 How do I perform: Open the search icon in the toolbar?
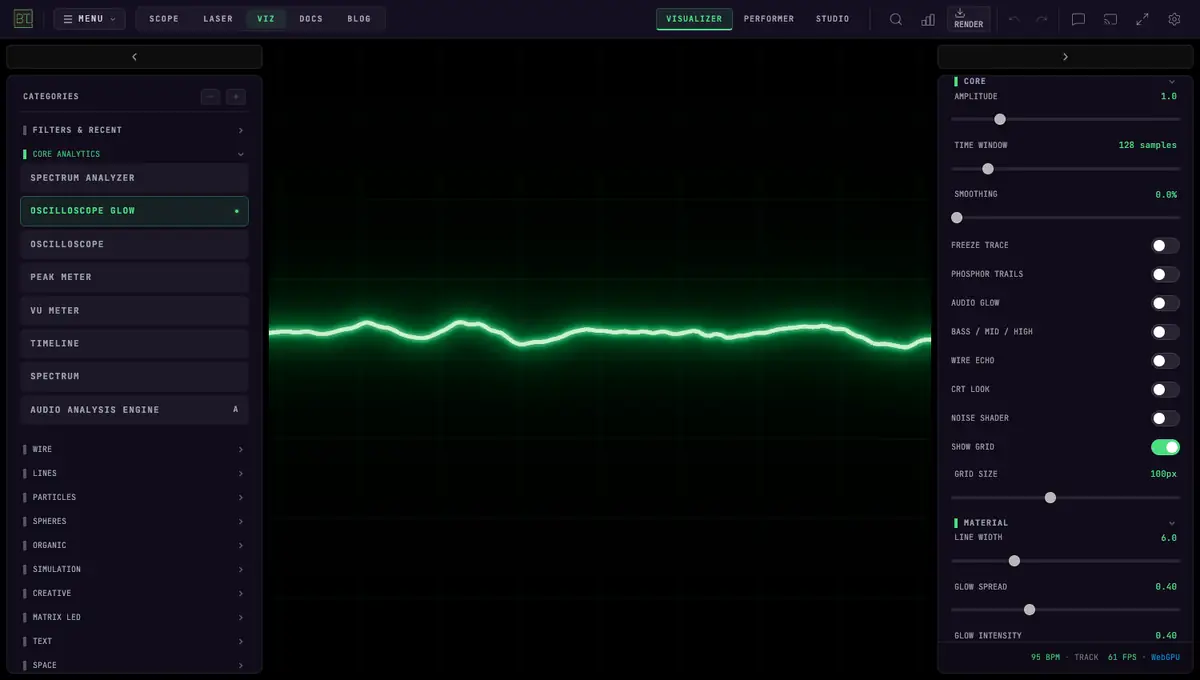coord(896,19)
